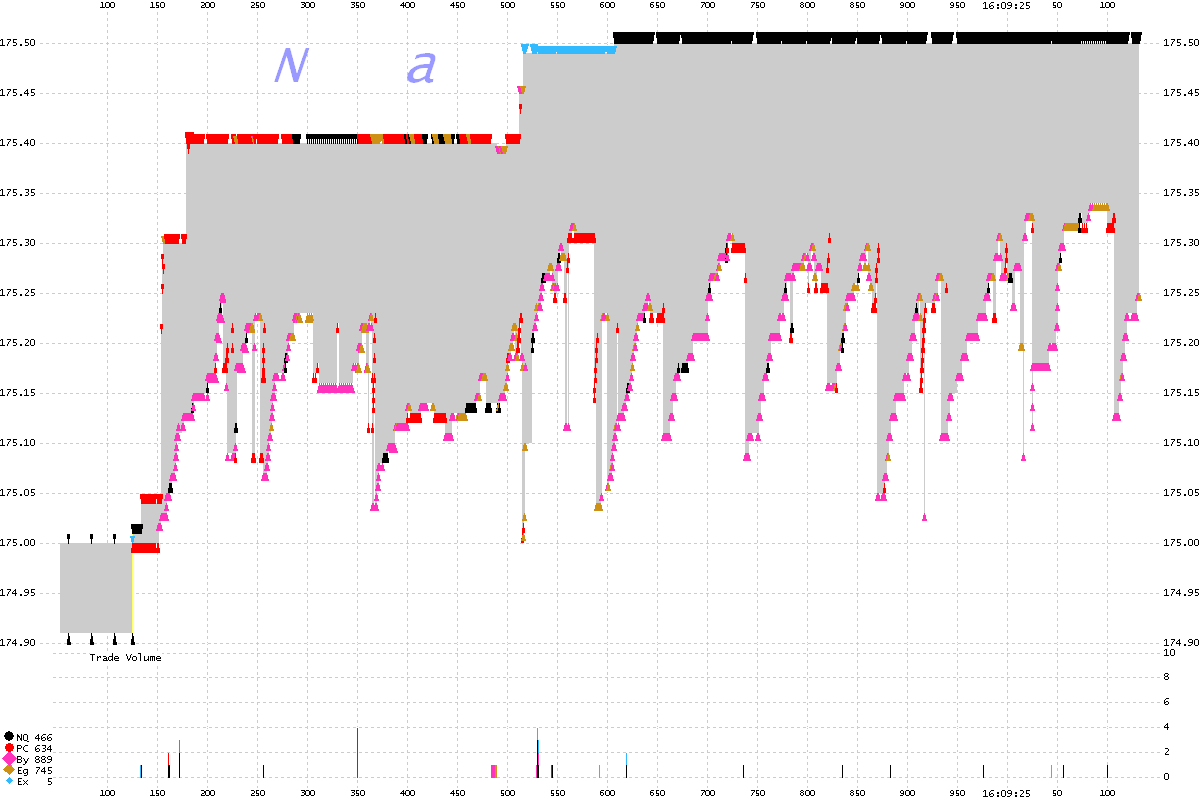Click the red bid bar at 175.30 near 160

coord(174,239)
